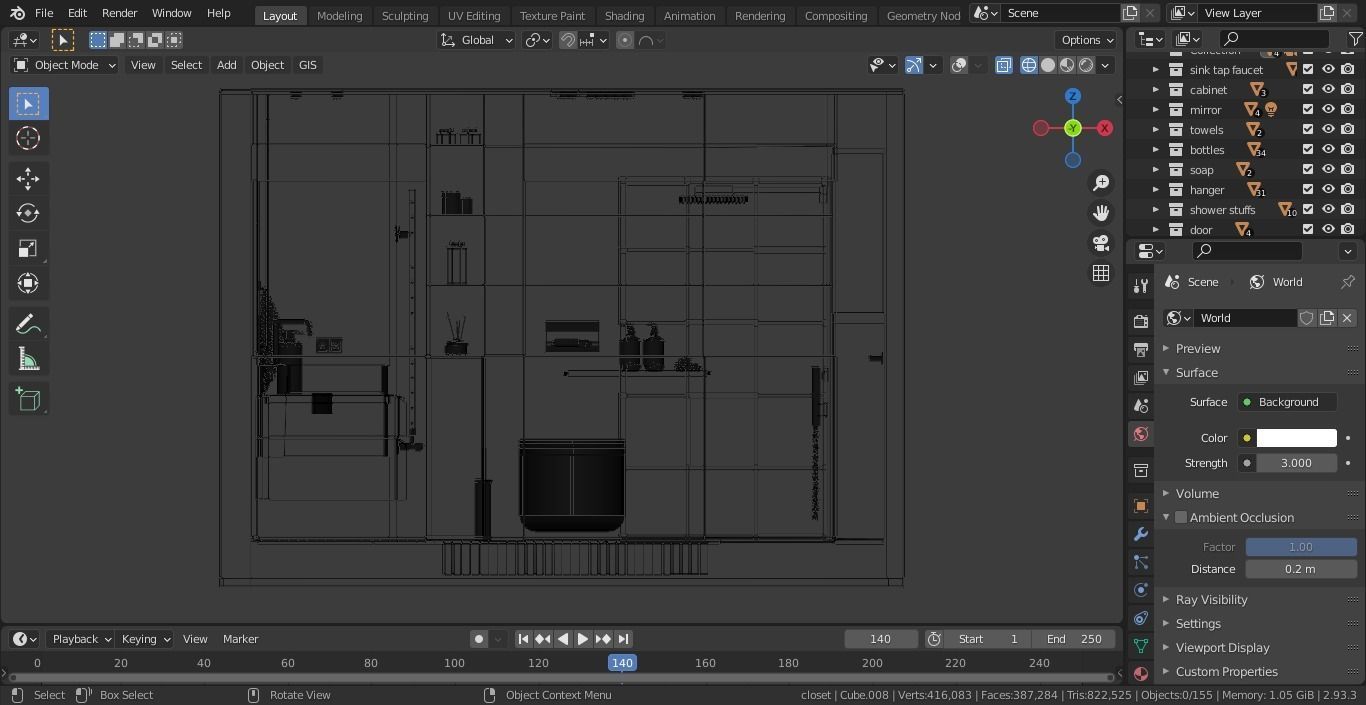Click the Options button in header
The width and height of the screenshot is (1366, 705).
1086,40
